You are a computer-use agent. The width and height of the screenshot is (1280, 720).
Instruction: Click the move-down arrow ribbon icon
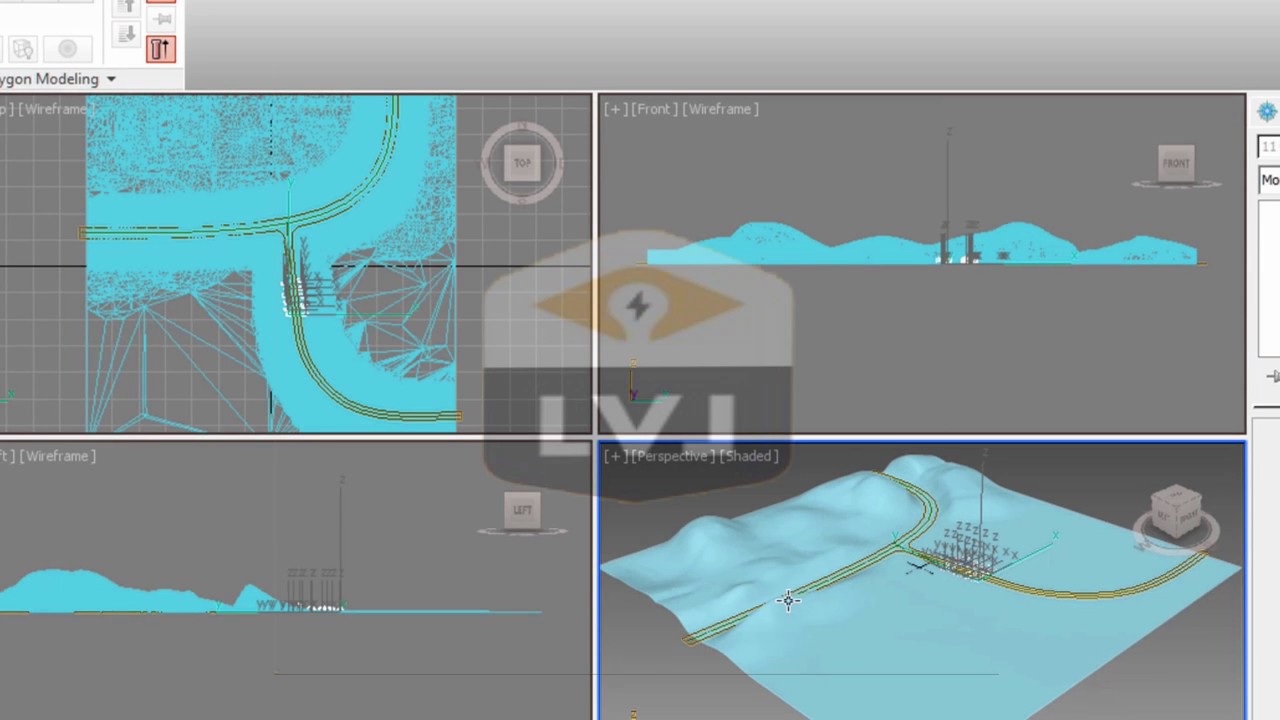[125, 35]
